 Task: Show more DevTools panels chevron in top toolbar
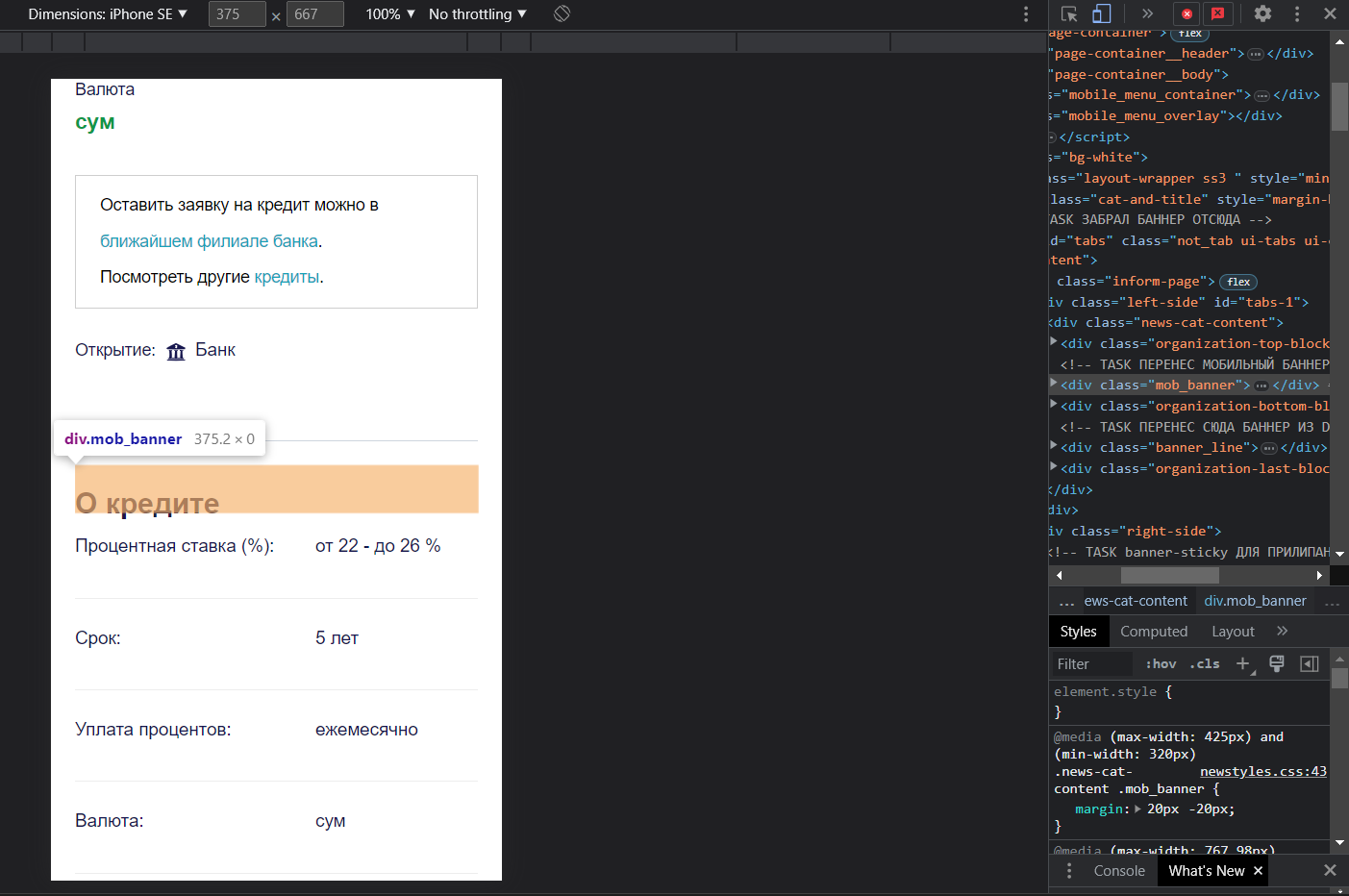[x=1147, y=13]
